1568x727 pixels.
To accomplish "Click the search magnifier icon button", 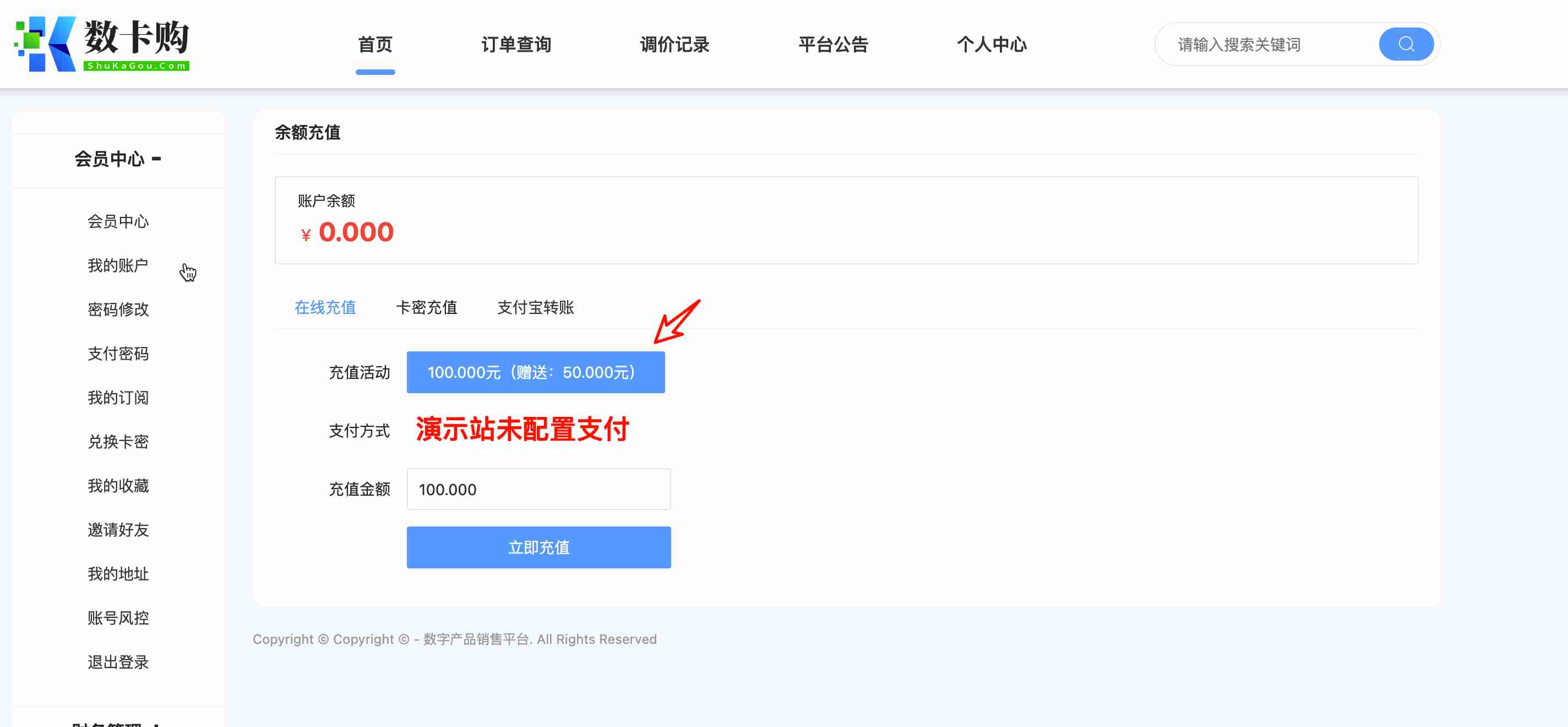I will coord(1406,44).
